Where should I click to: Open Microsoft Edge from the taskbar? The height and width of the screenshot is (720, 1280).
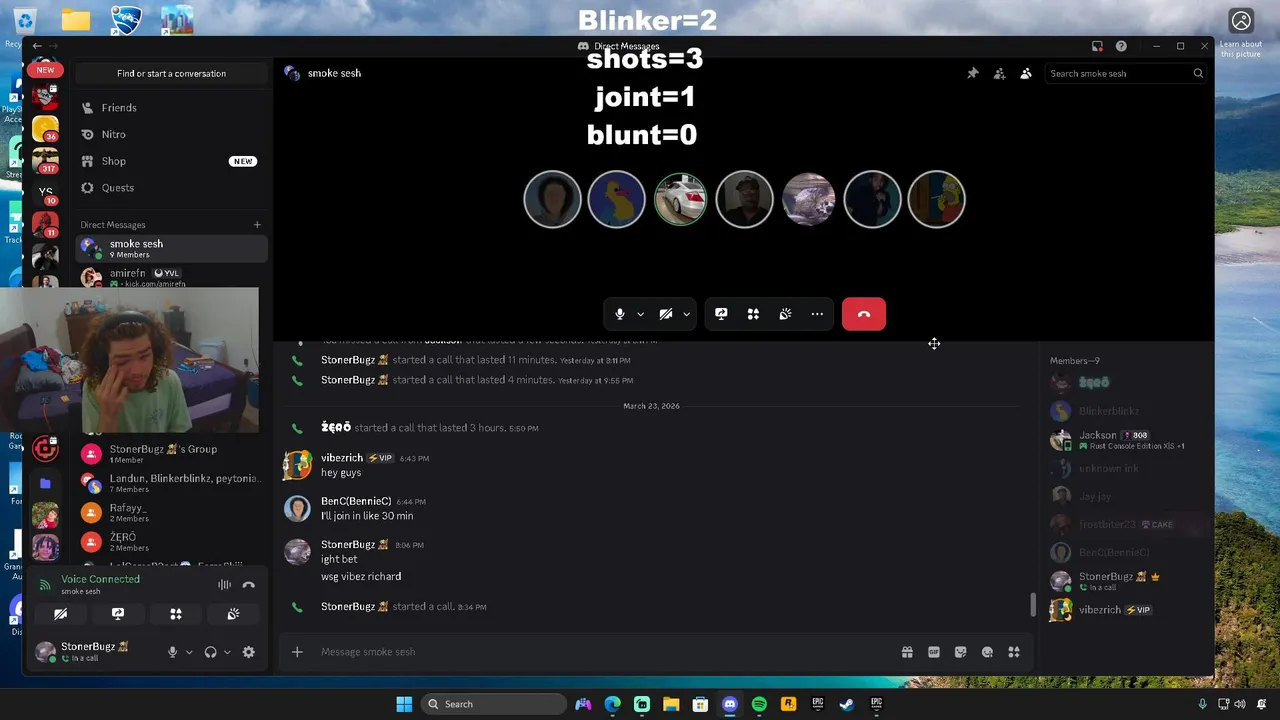(x=613, y=704)
